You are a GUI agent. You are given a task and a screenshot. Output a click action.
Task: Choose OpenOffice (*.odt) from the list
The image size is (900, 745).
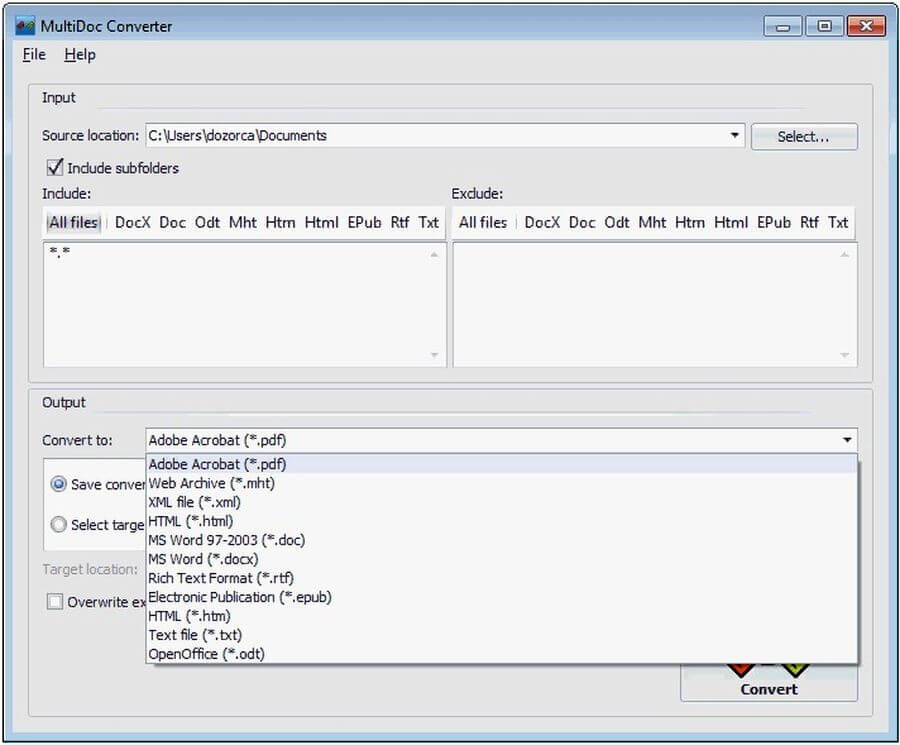point(502,653)
